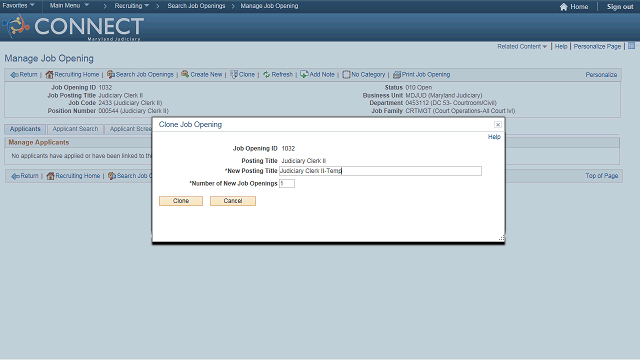Jump to Top of Page link
The height and width of the screenshot is (360, 640).
click(602, 176)
